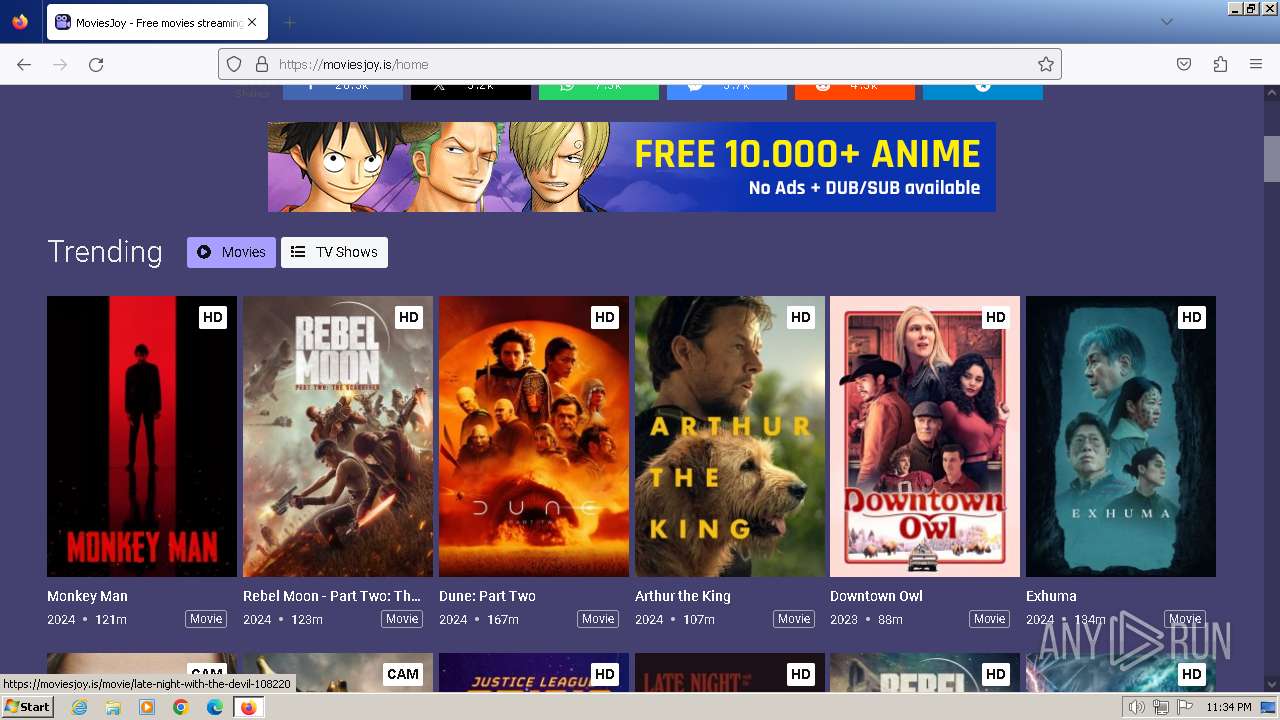Go back to the previous page

point(24,64)
